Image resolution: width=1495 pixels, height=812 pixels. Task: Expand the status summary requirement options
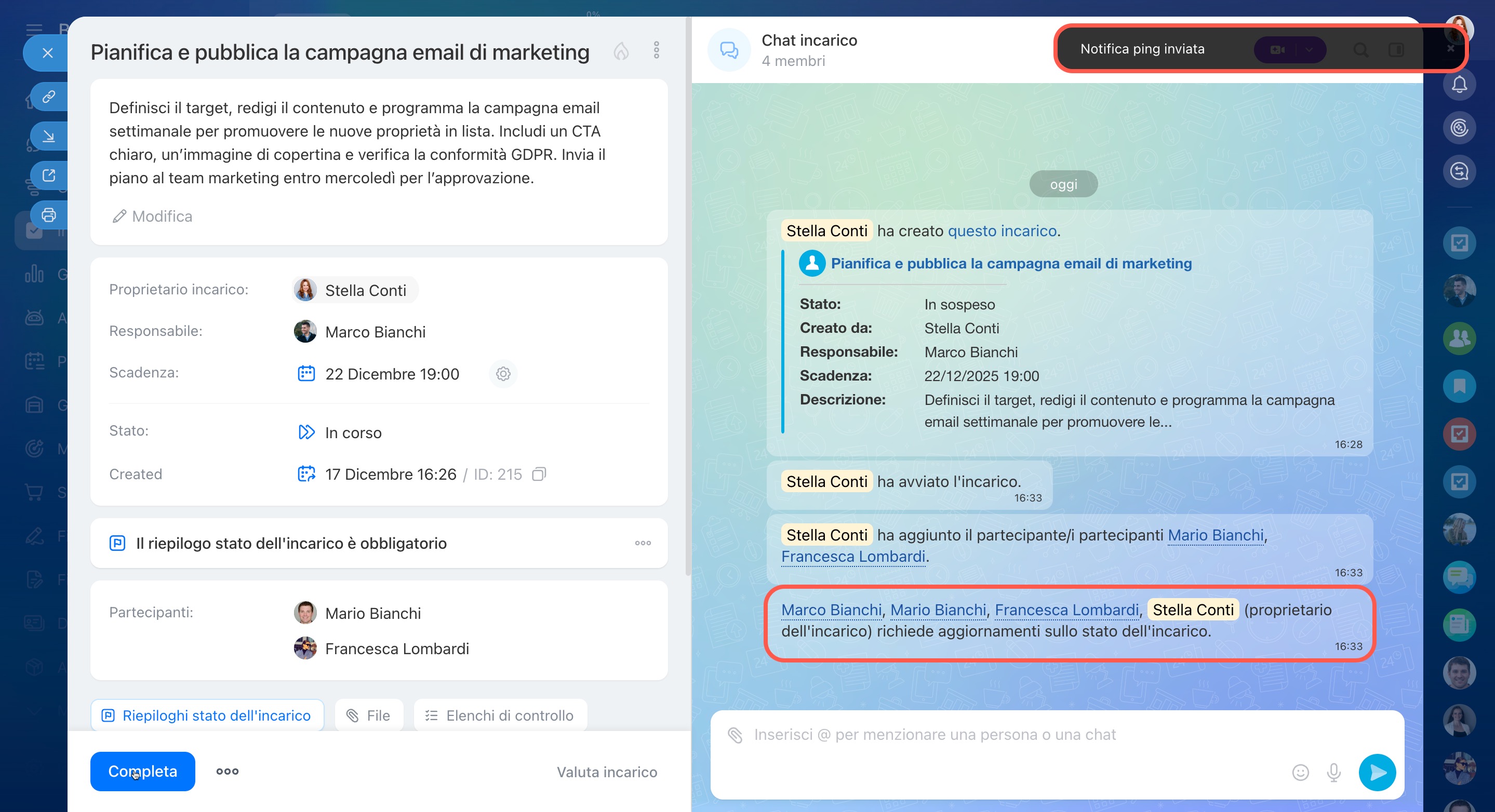click(643, 543)
